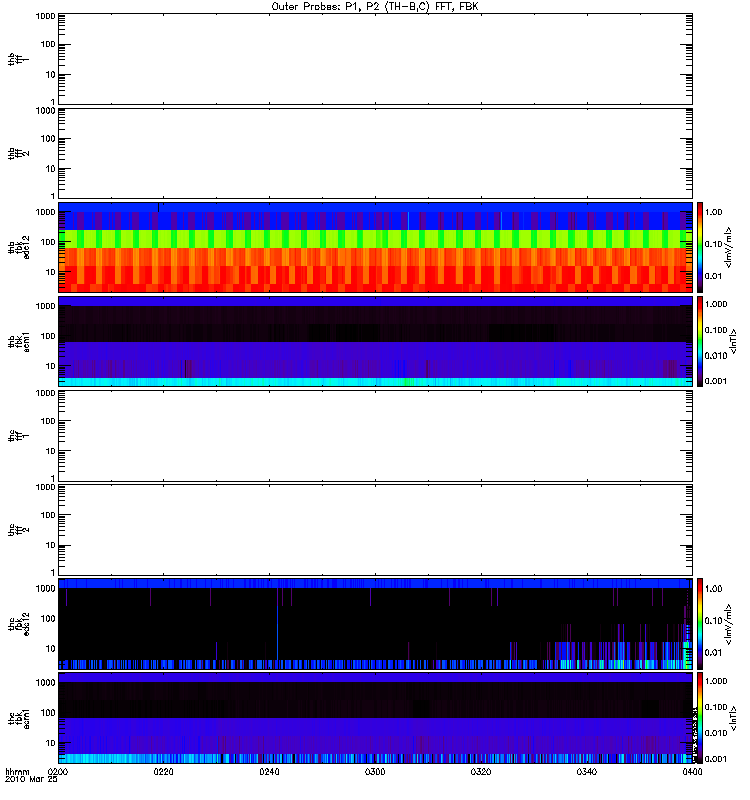Click the 0200 time axis label
The width and height of the screenshot is (750, 800).
pyautogui.click(x=57, y=772)
